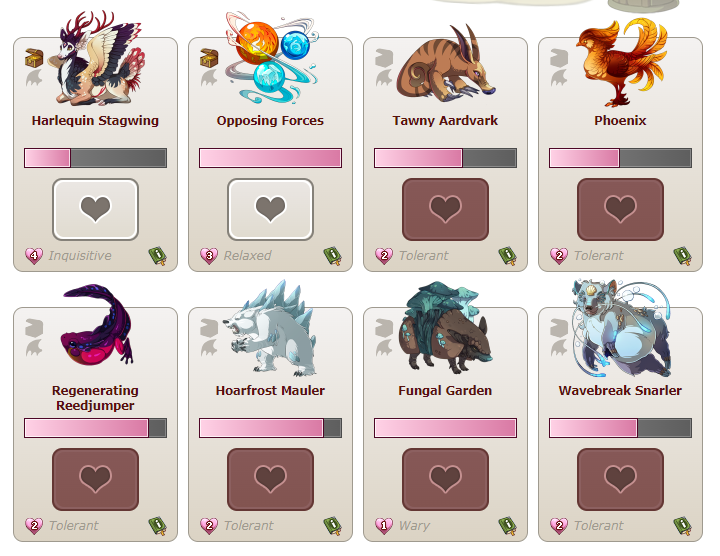Open Opposing Forces green info book
This screenshot has height=556, width=720.
[332, 256]
